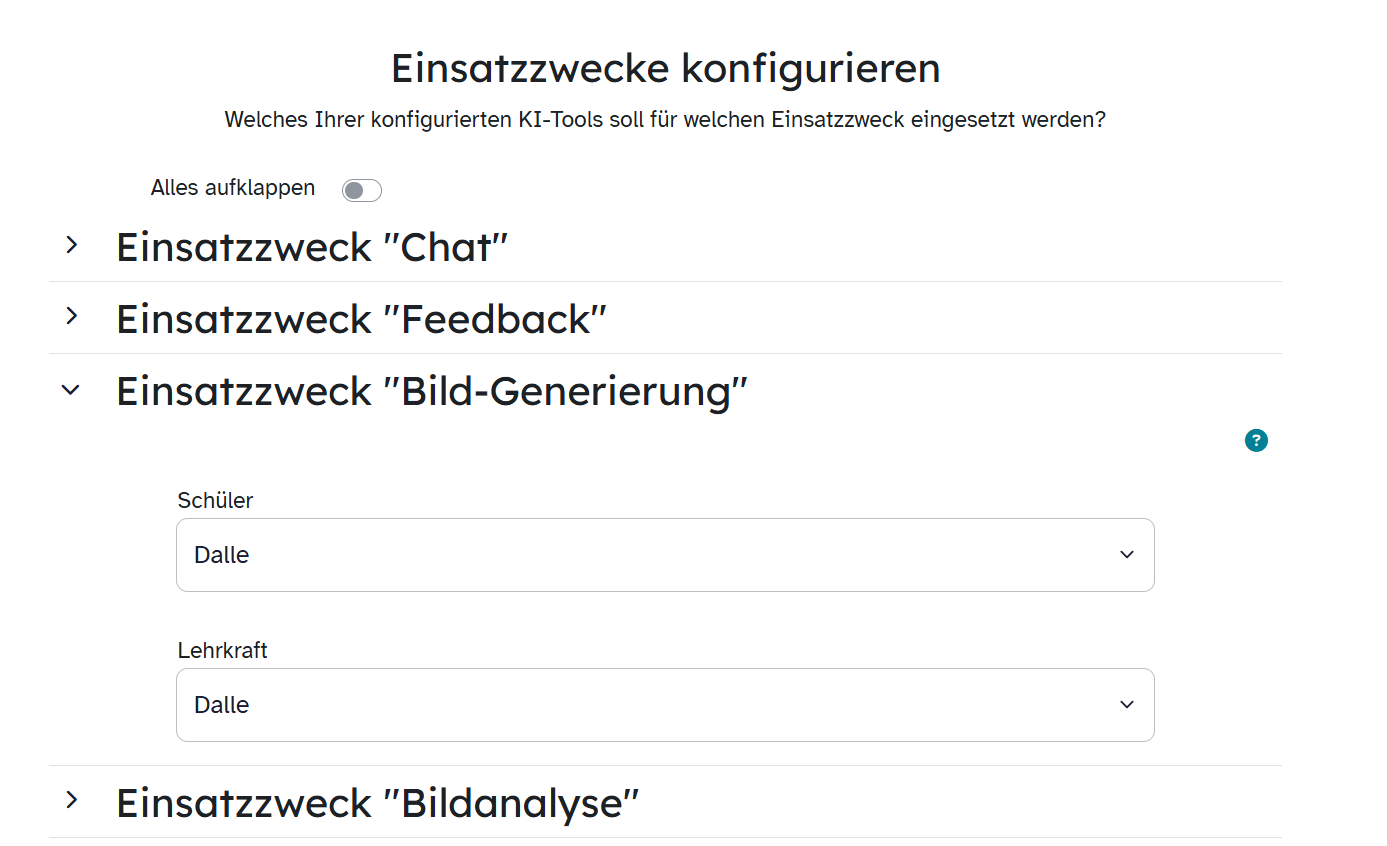The width and height of the screenshot is (1387, 846).
Task: Open the Einsatzzweck "Bildanalyse" heading
Action: tap(377, 803)
